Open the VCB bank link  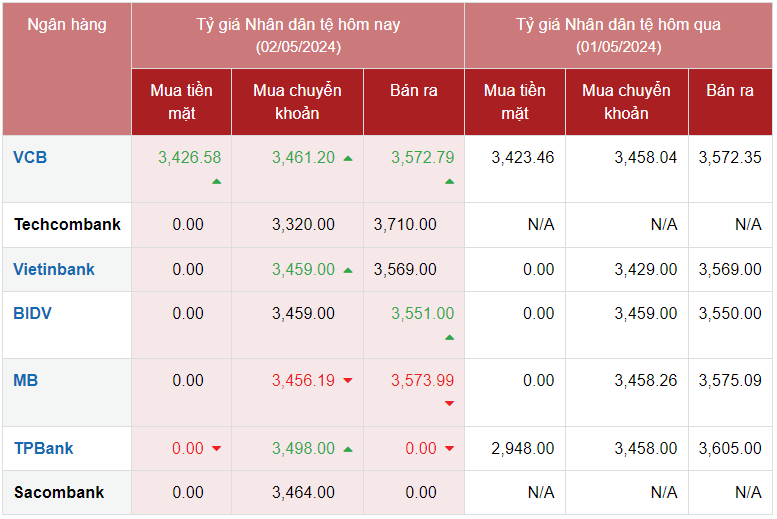click(x=30, y=157)
